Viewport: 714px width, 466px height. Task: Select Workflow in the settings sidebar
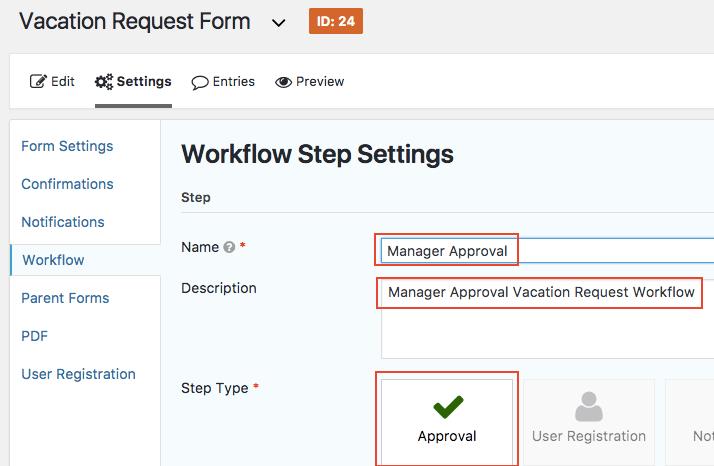(x=53, y=260)
